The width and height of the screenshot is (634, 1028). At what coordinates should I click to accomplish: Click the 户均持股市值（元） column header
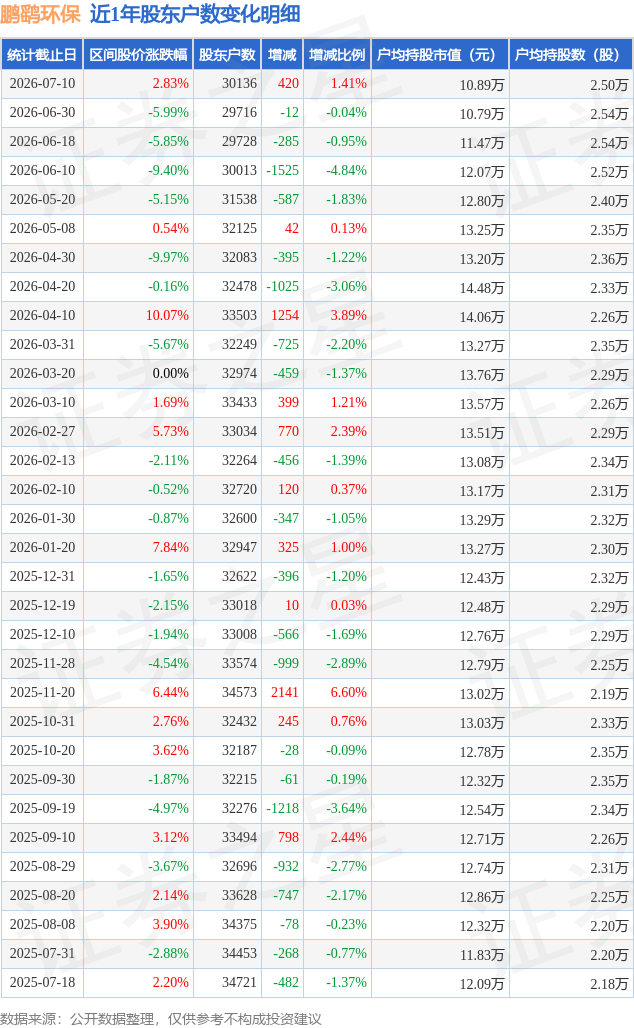[x=440, y=55]
